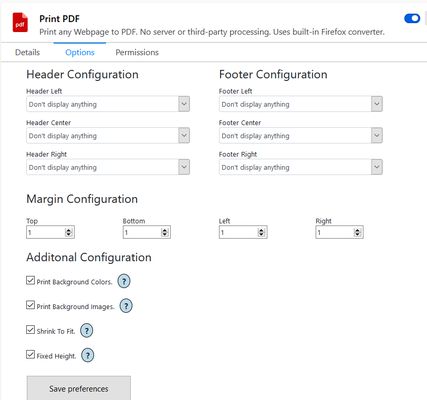This screenshot has width=427, height=400.
Task: Open the Header Left dropdown
Action: tap(108, 104)
